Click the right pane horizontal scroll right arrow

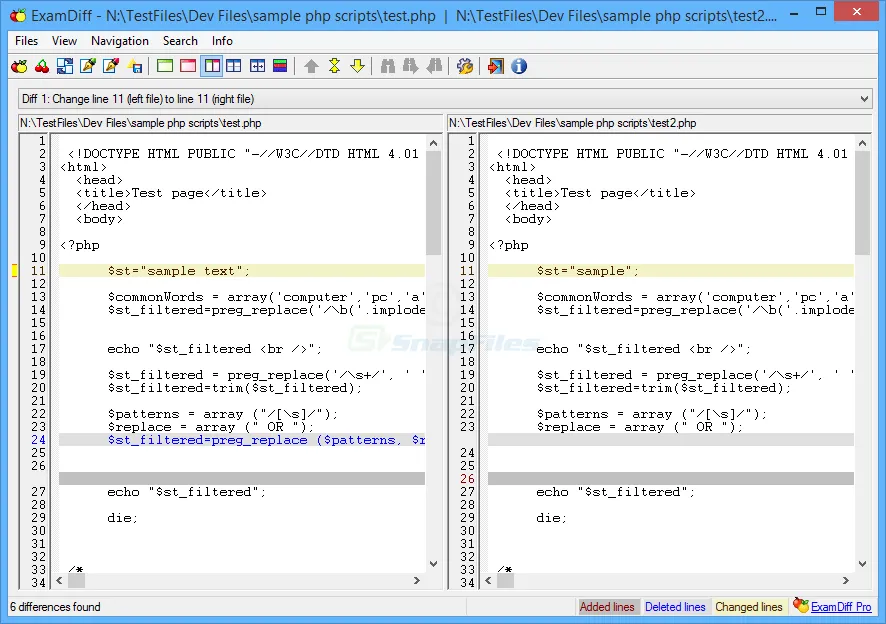pyautogui.click(x=846, y=580)
